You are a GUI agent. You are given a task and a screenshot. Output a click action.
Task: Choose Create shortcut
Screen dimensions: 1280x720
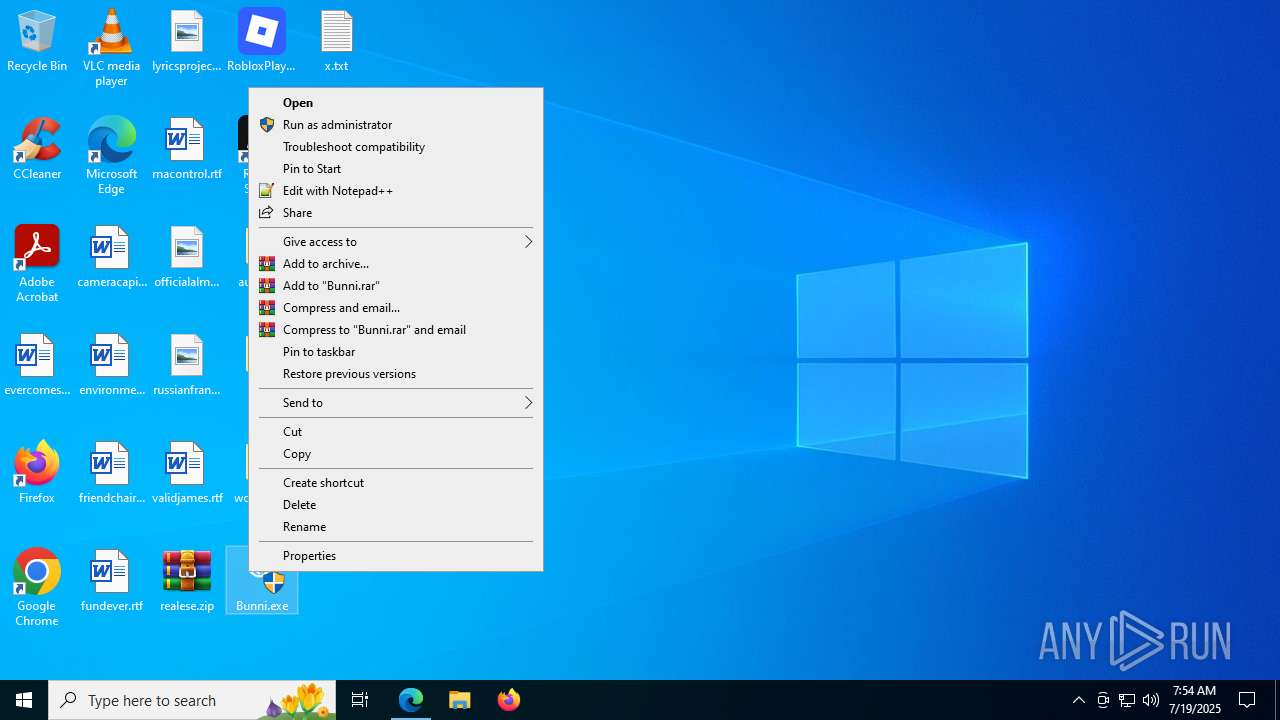coord(396,483)
